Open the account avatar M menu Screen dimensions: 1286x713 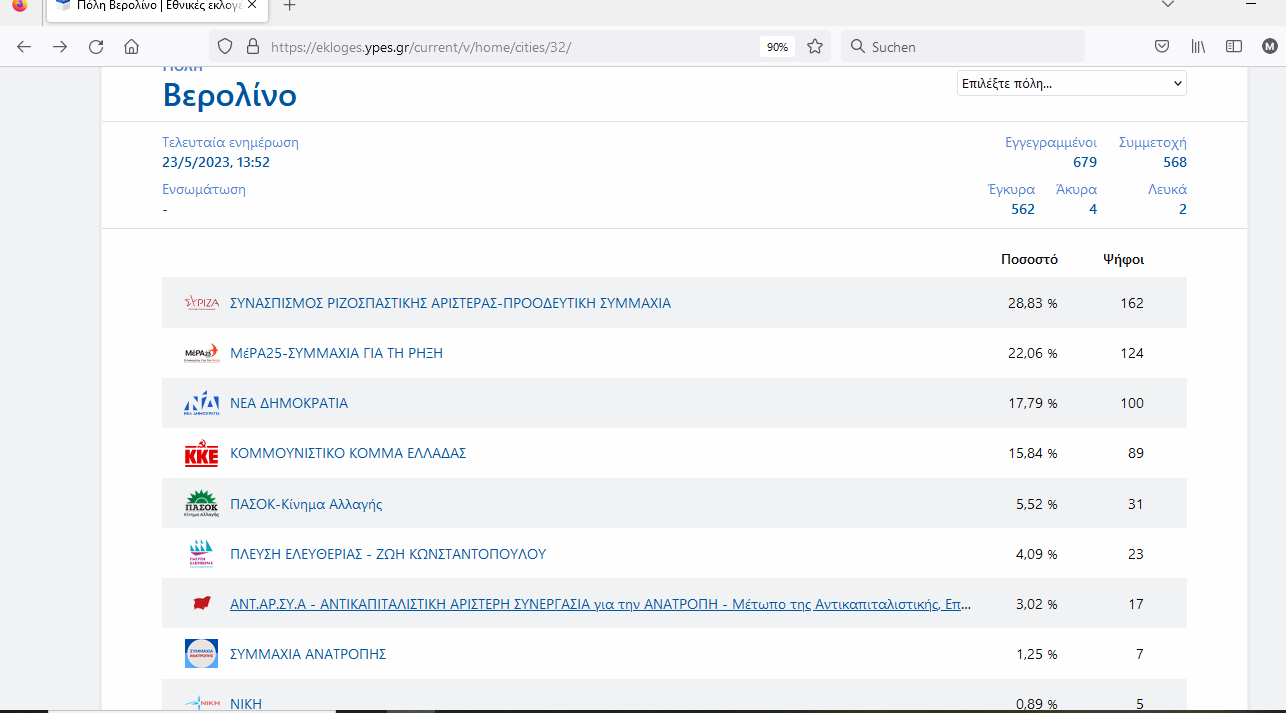coord(1269,46)
